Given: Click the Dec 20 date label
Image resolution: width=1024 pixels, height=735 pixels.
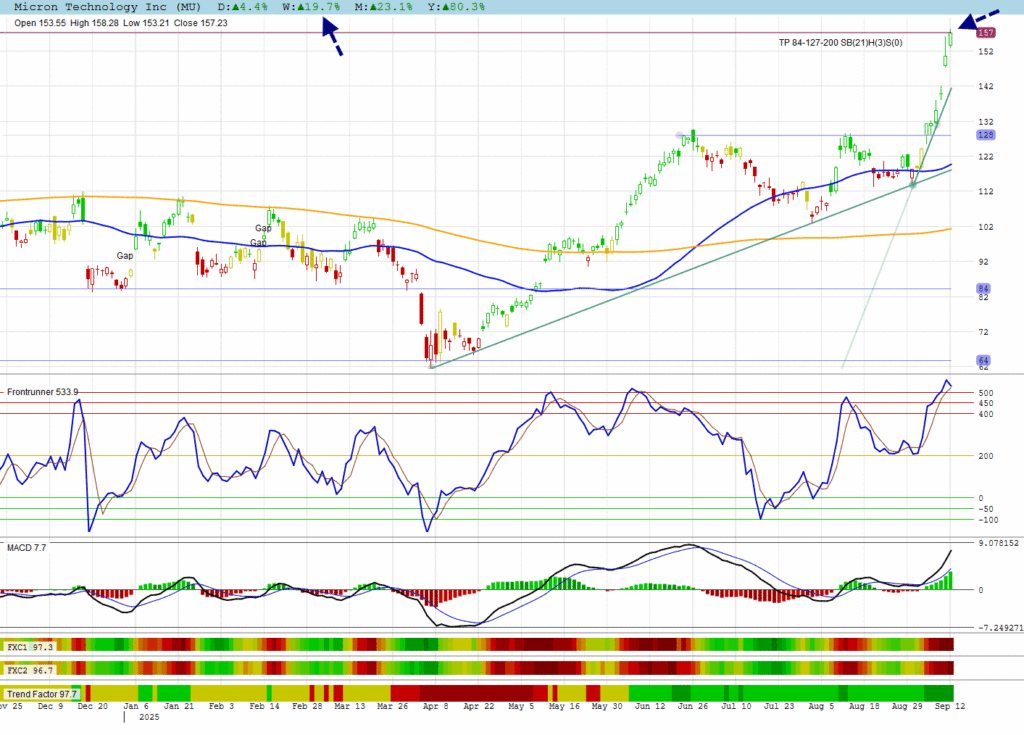Looking at the screenshot, I should 92,706.
